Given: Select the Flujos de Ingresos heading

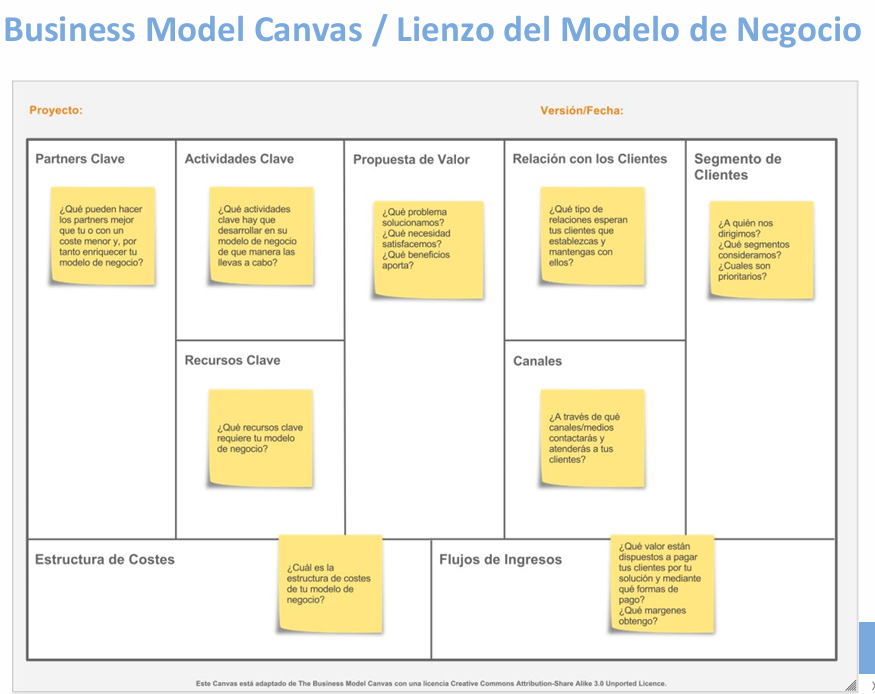Looking at the screenshot, I should coord(500,560).
